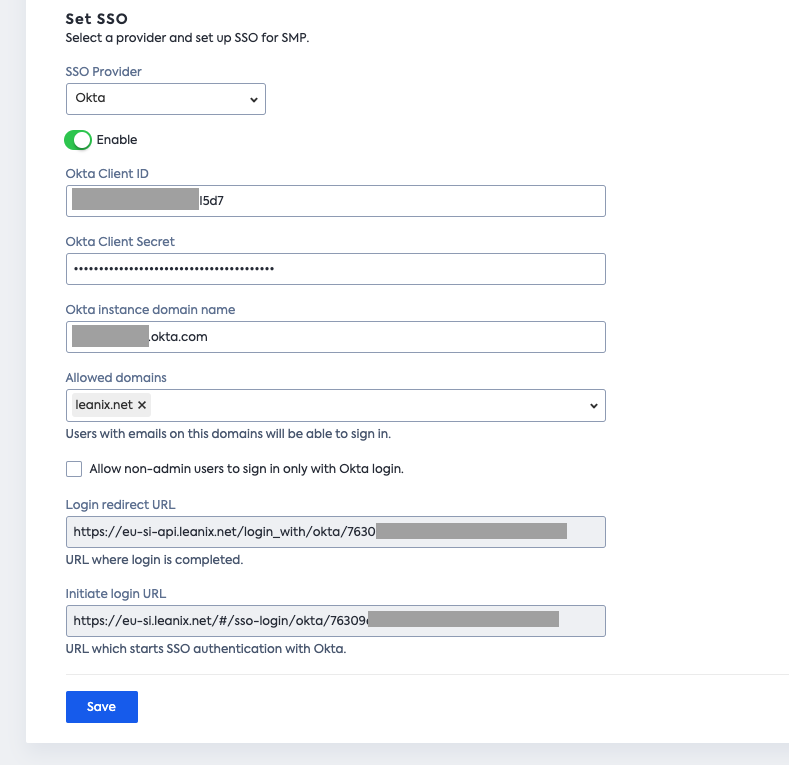Open the SSO Provider dropdown showing Okta
This screenshot has height=765, width=789.
tap(166, 99)
